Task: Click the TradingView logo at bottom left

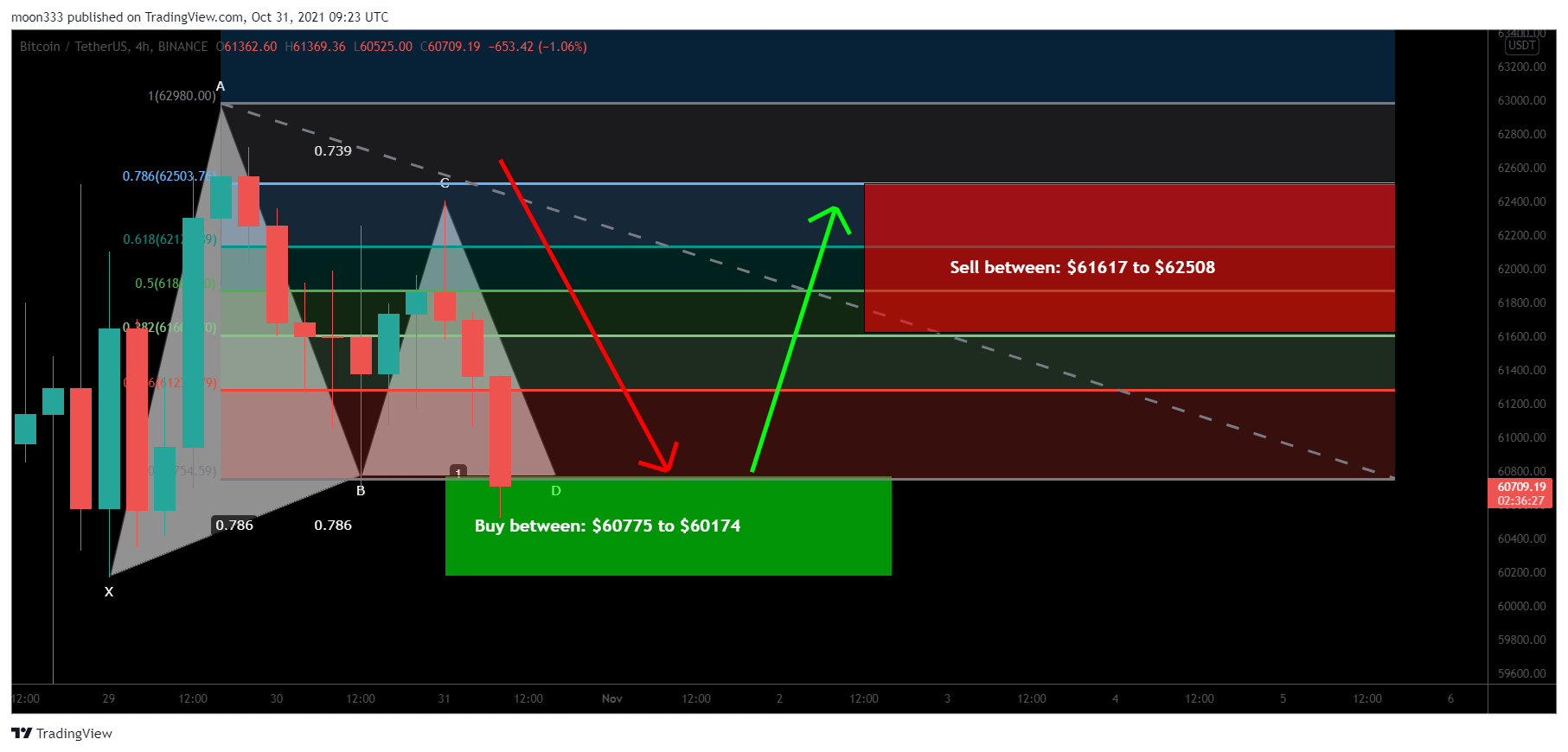Action: 62,733
